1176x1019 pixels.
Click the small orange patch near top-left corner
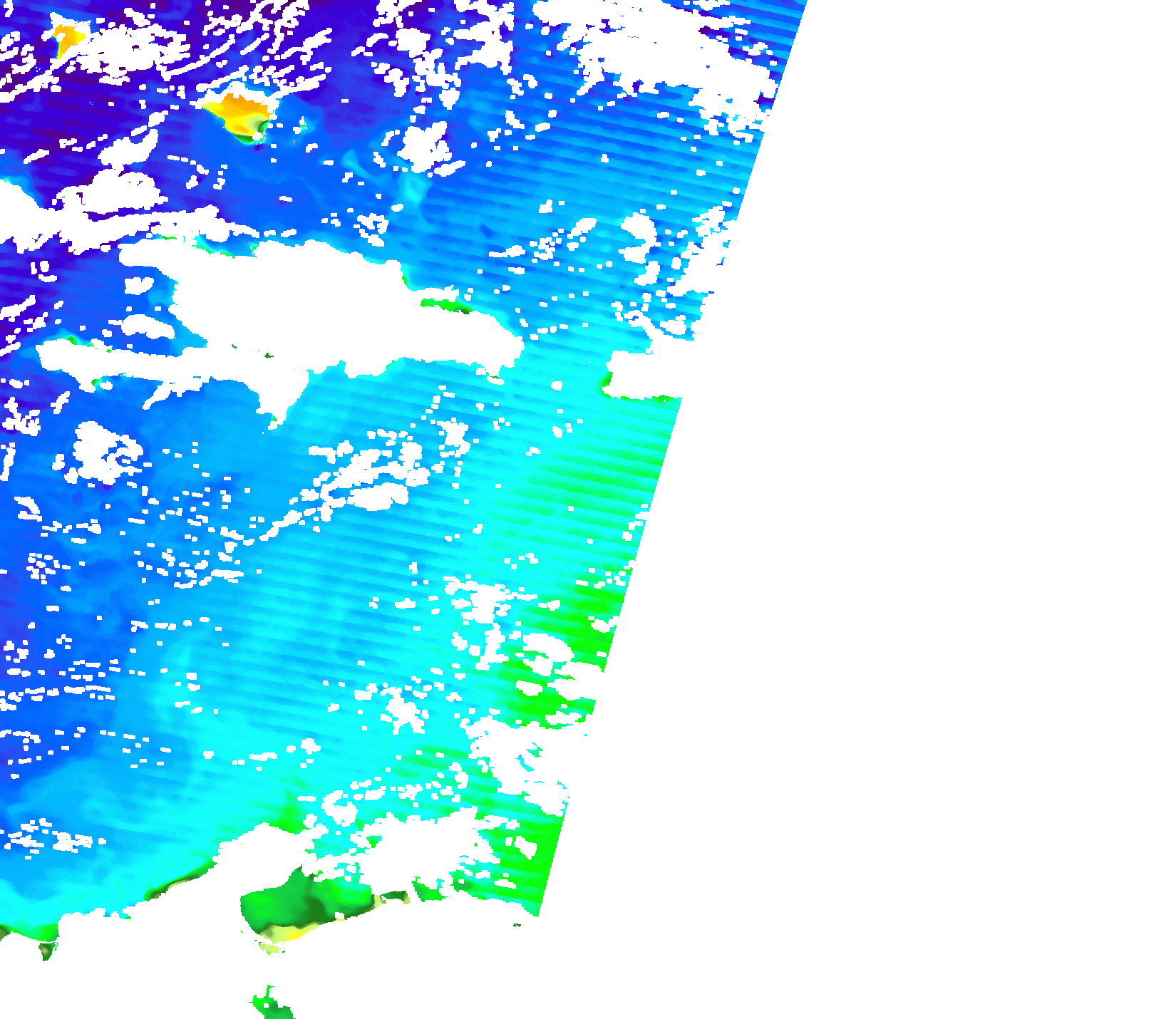coord(67,40)
